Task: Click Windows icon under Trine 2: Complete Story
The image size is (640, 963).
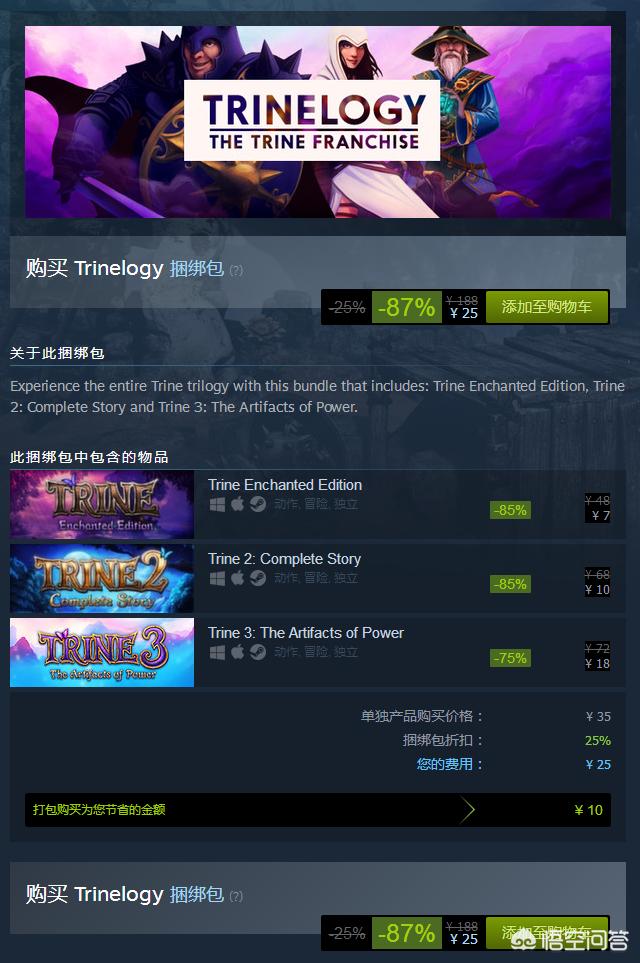Action: tap(217, 579)
